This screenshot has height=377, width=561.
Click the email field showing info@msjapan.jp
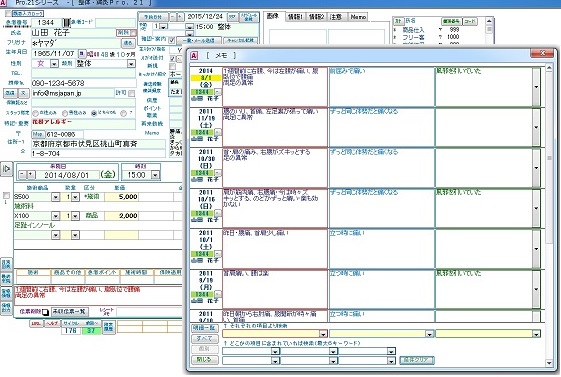click(73, 93)
